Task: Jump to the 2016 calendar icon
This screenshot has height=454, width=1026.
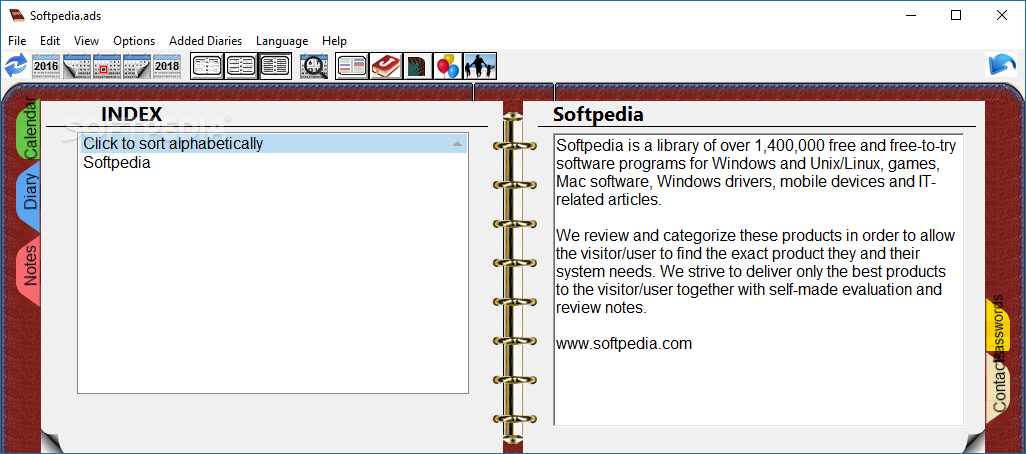Action: (x=46, y=66)
